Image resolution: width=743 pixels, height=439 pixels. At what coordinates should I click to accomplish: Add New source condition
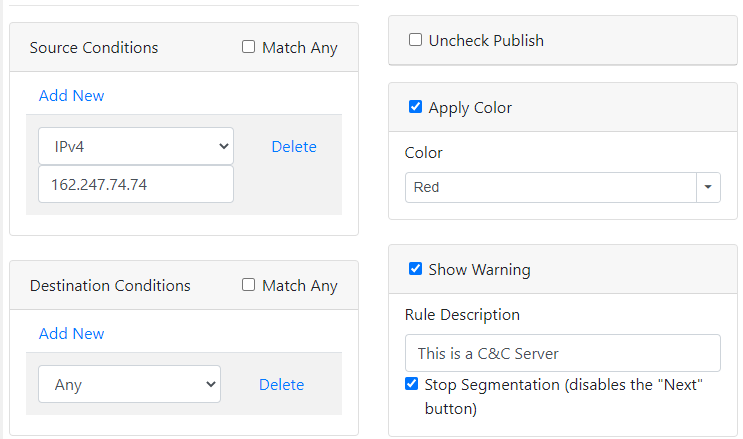[x=72, y=96]
